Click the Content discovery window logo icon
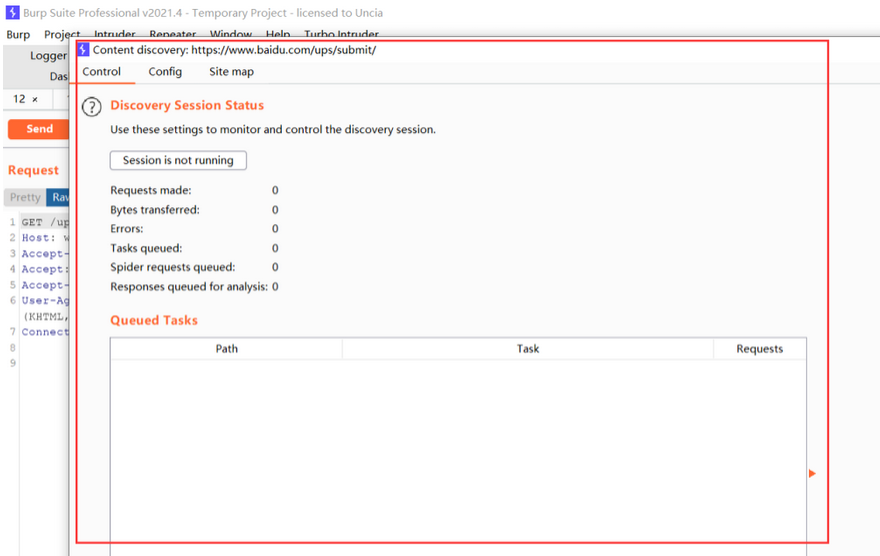Image resolution: width=880 pixels, height=556 pixels. coord(84,49)
